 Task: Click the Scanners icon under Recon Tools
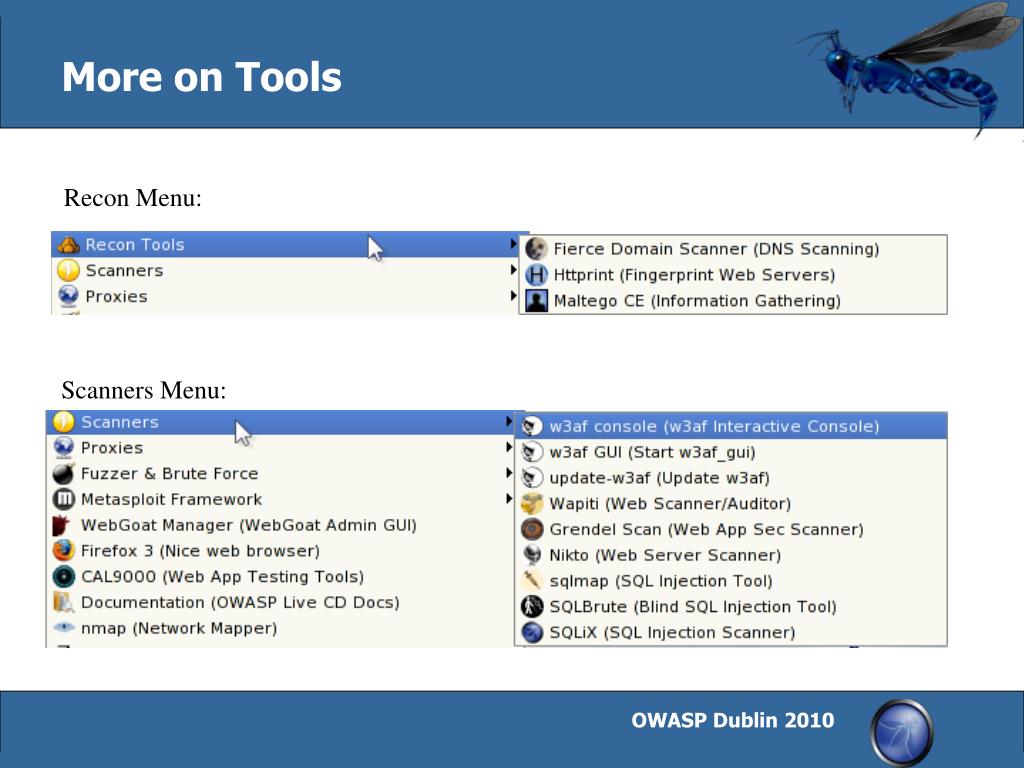[x=69, y=270]
